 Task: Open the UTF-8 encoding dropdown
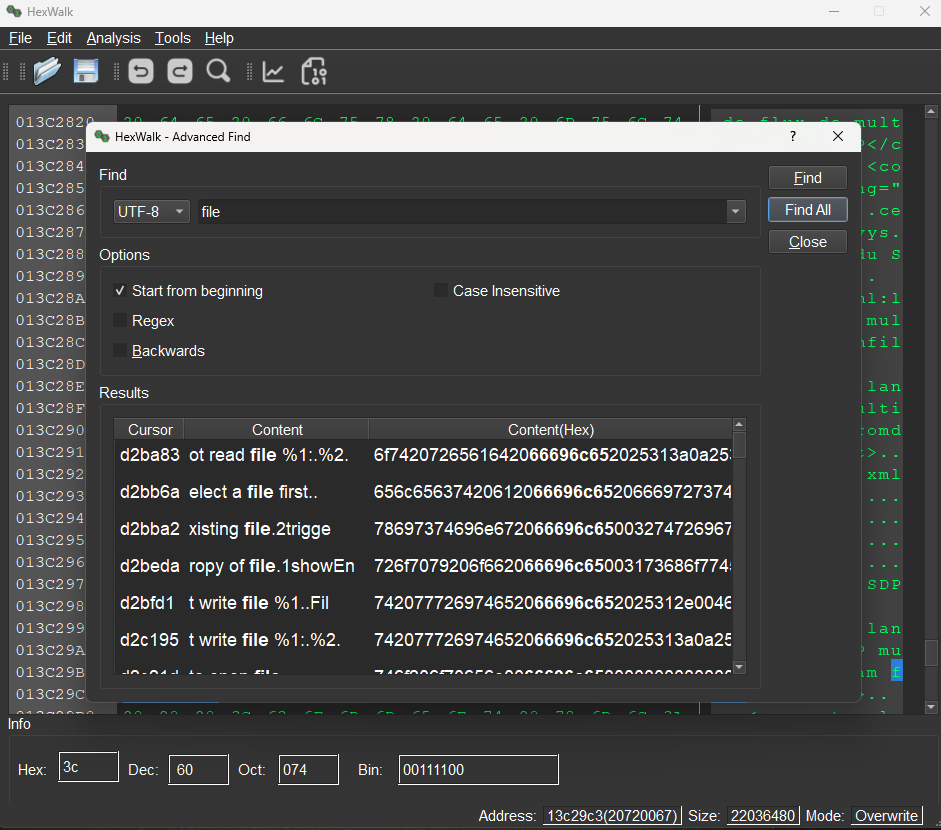150,211
